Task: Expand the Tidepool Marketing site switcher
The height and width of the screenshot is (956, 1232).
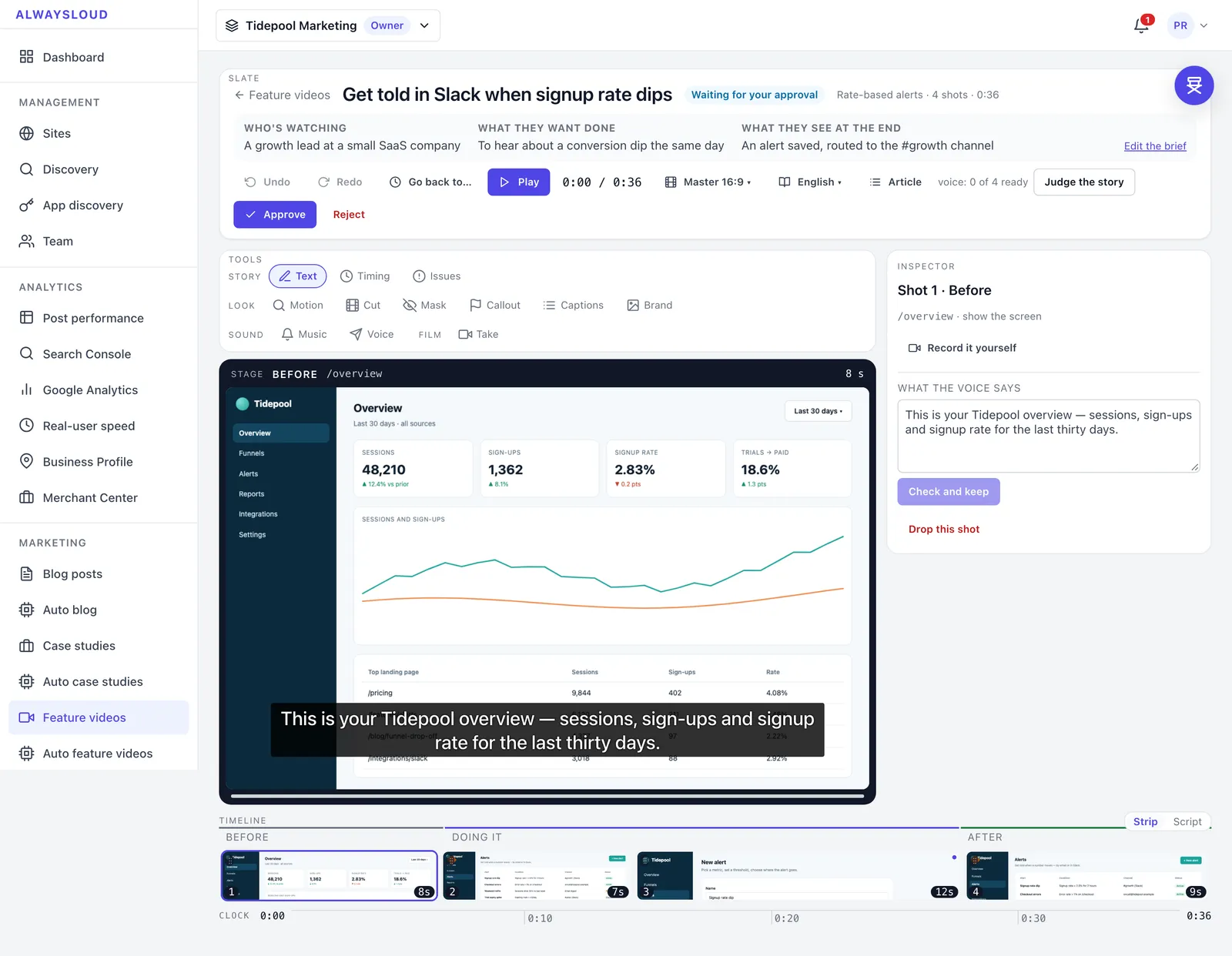Action: [328, 25]
